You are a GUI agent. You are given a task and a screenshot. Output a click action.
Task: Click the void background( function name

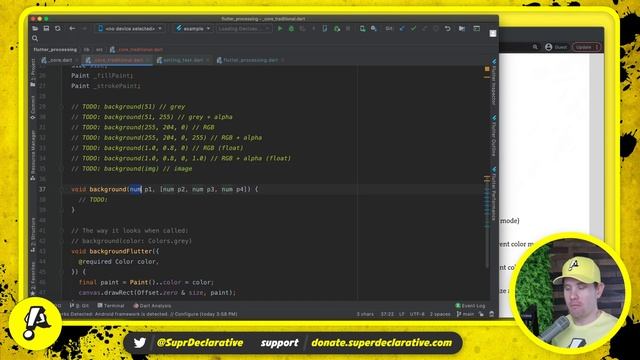(108, 189)
